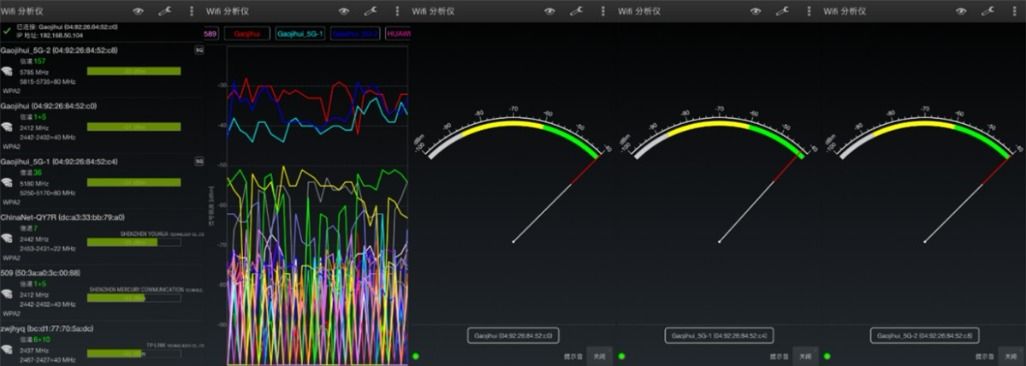Image resolution: width=1026 pixels, height=366 pixels.
Task: Click the Wi-Fi signal icon of ChinaNet-QY7R
Action: tap(7, 238)
